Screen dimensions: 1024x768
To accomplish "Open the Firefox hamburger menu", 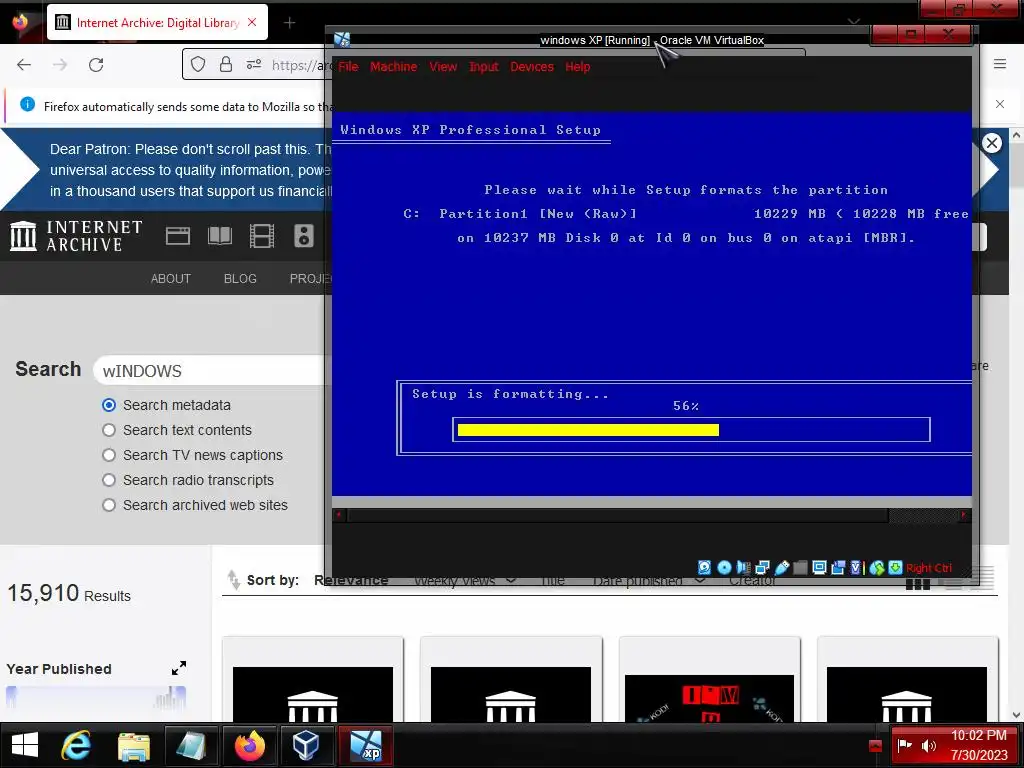I will [1000, 64].
